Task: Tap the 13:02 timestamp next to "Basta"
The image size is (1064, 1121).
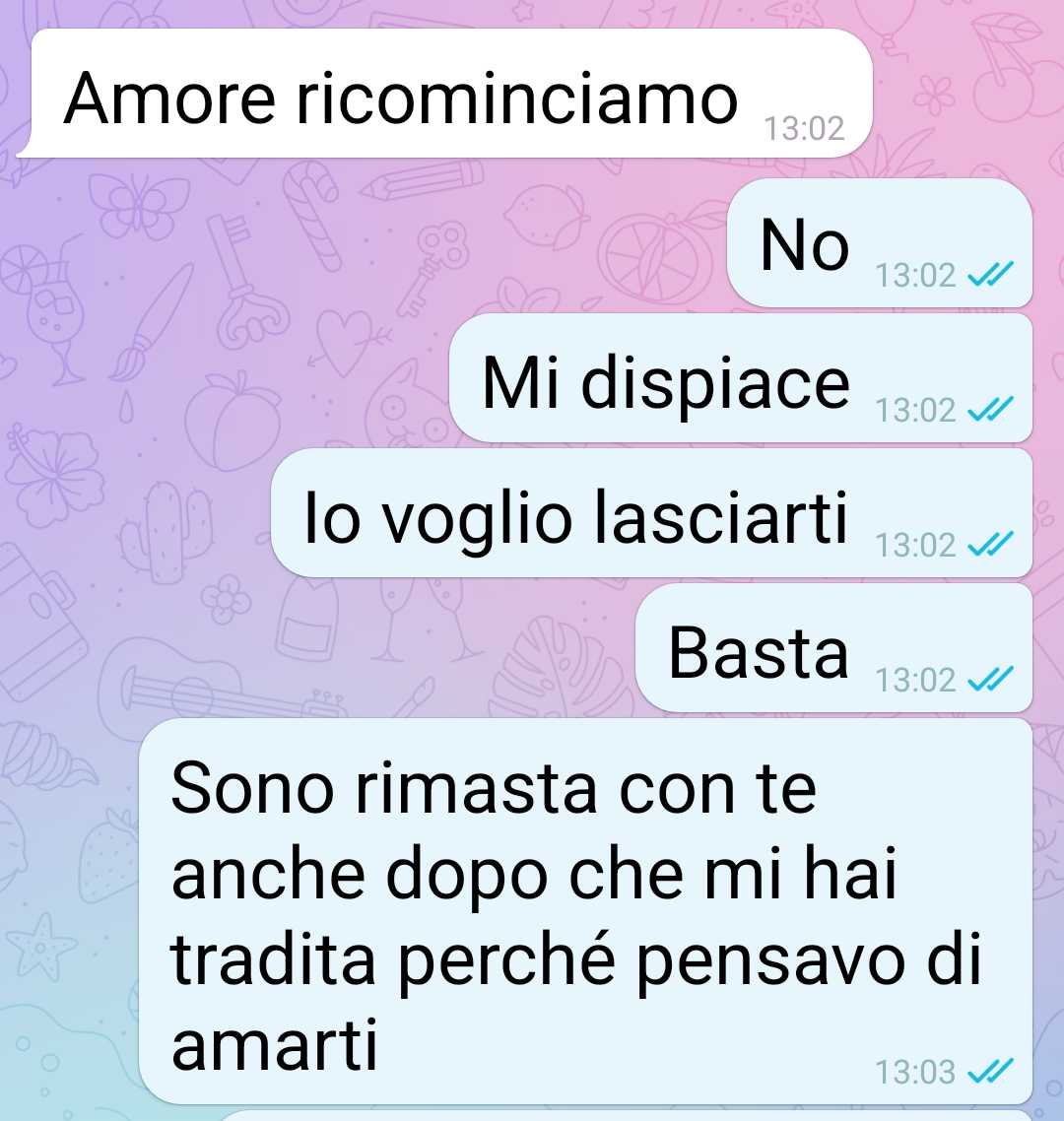Action: (916, 680)
